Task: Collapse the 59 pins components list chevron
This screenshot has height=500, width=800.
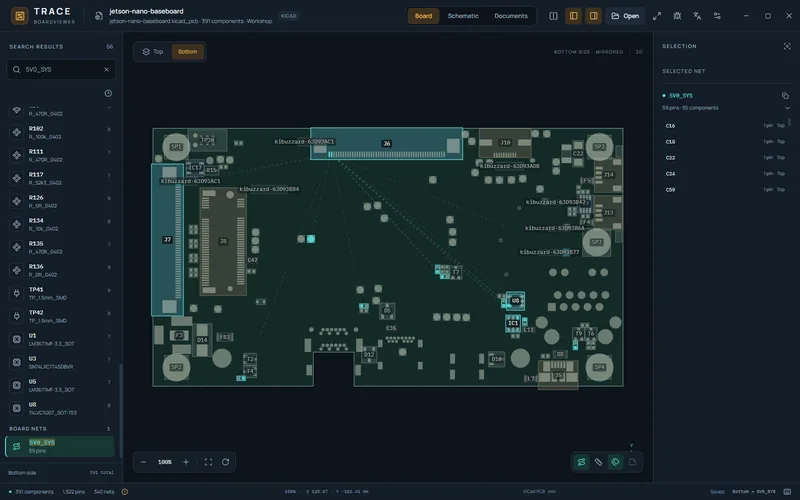Action: [x=787, y=108]
